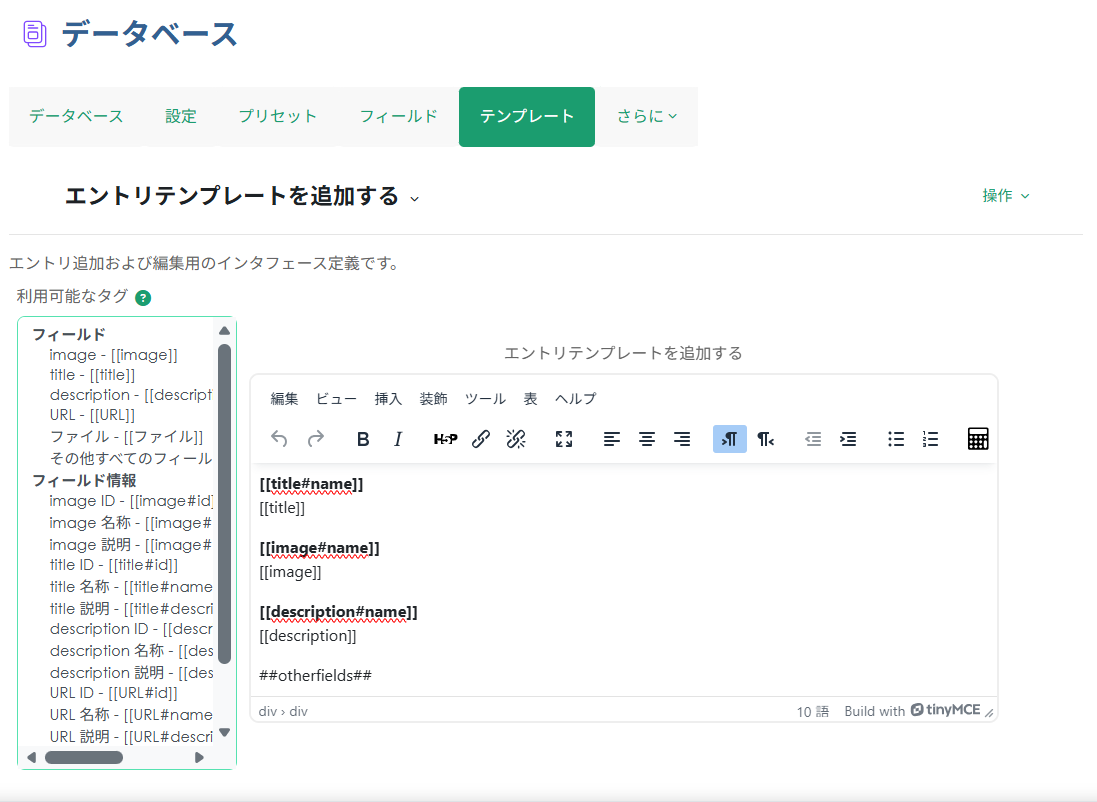The height and width of the screenshot is (802, 1097).
Task: Insert a link with the link icon
Action: coord(481,439)
